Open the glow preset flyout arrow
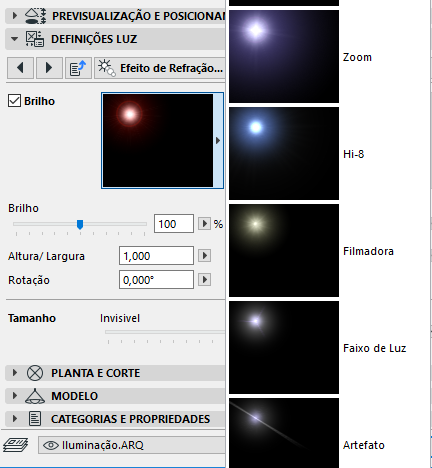Viewport: 432px width, 468px height. 218,140
